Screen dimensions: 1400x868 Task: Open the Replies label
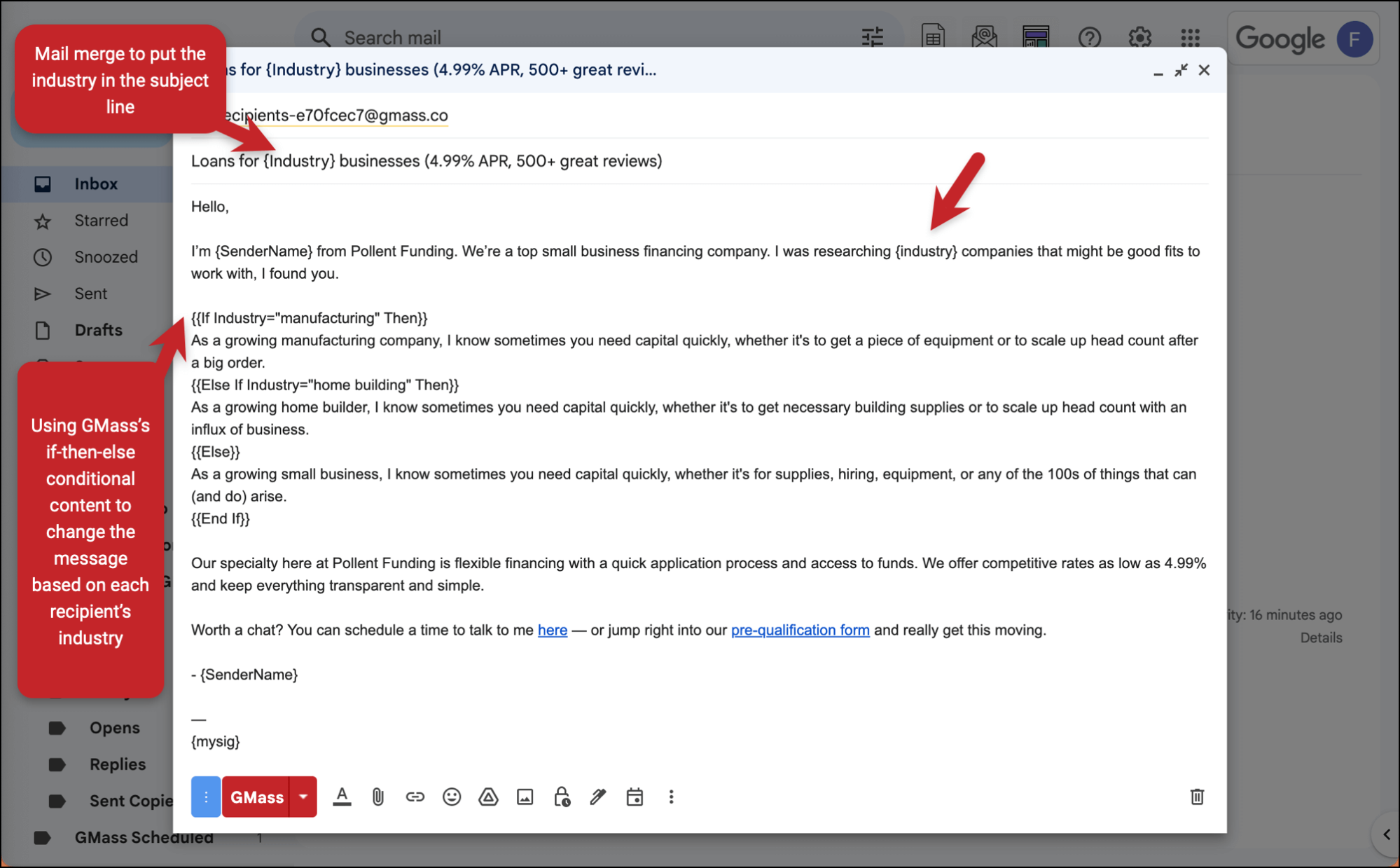pyautogui.click(x=117, y=764)
